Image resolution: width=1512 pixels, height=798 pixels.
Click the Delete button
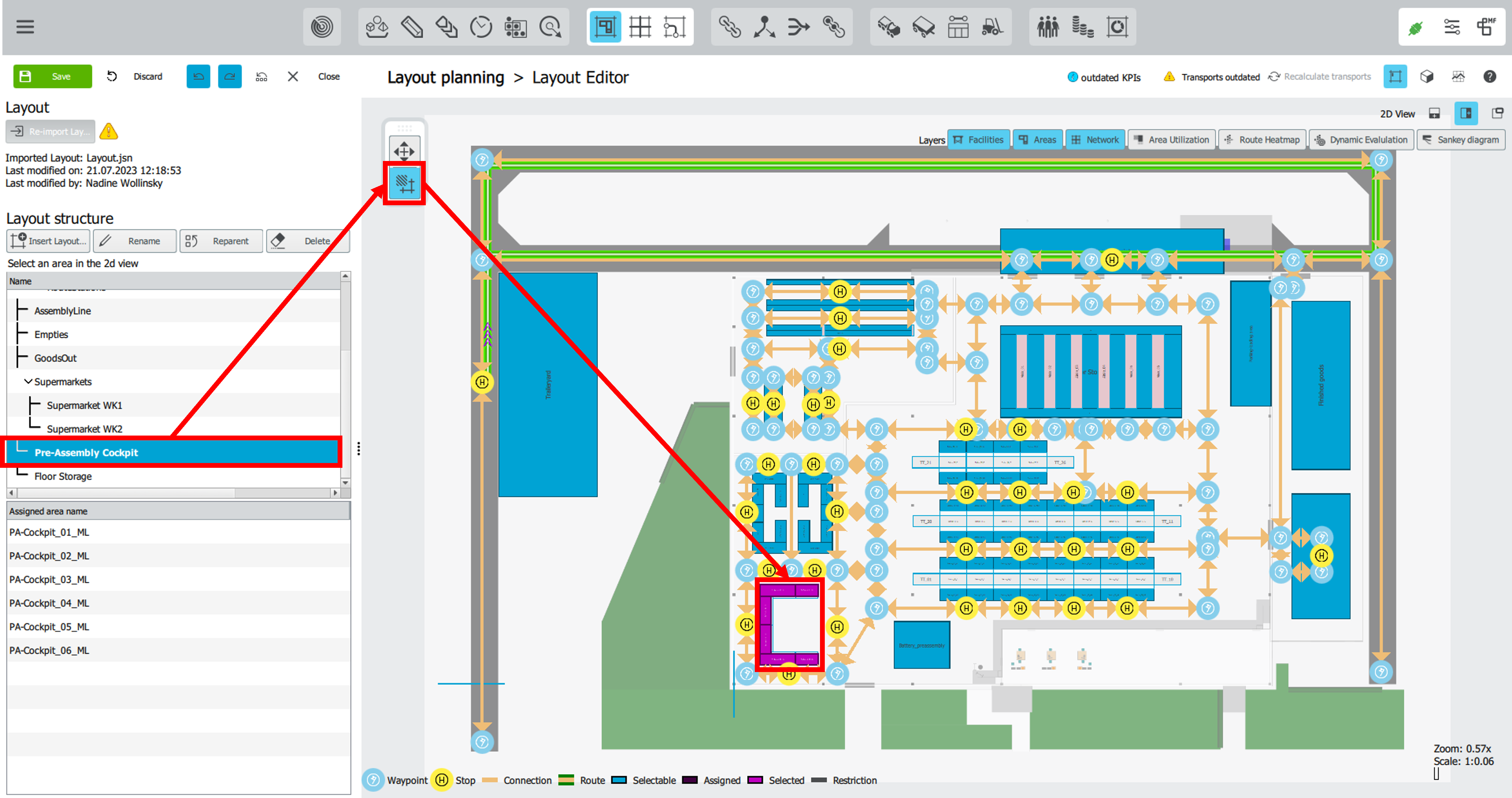(307, 241)
